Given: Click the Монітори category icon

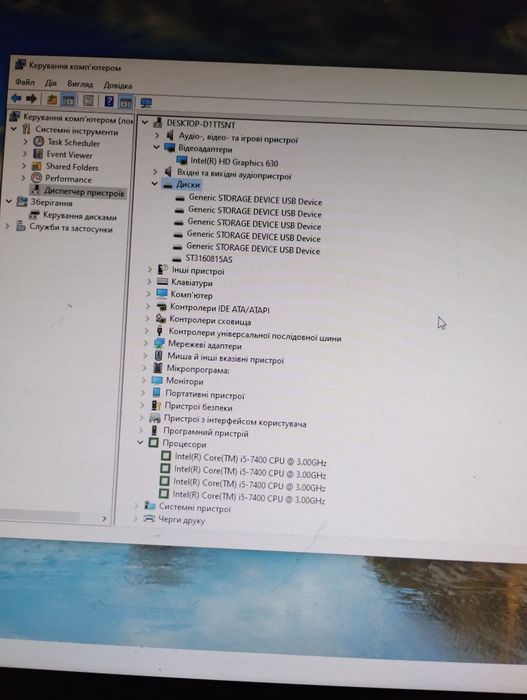Looking at the screenshot, I should (157, 380).
